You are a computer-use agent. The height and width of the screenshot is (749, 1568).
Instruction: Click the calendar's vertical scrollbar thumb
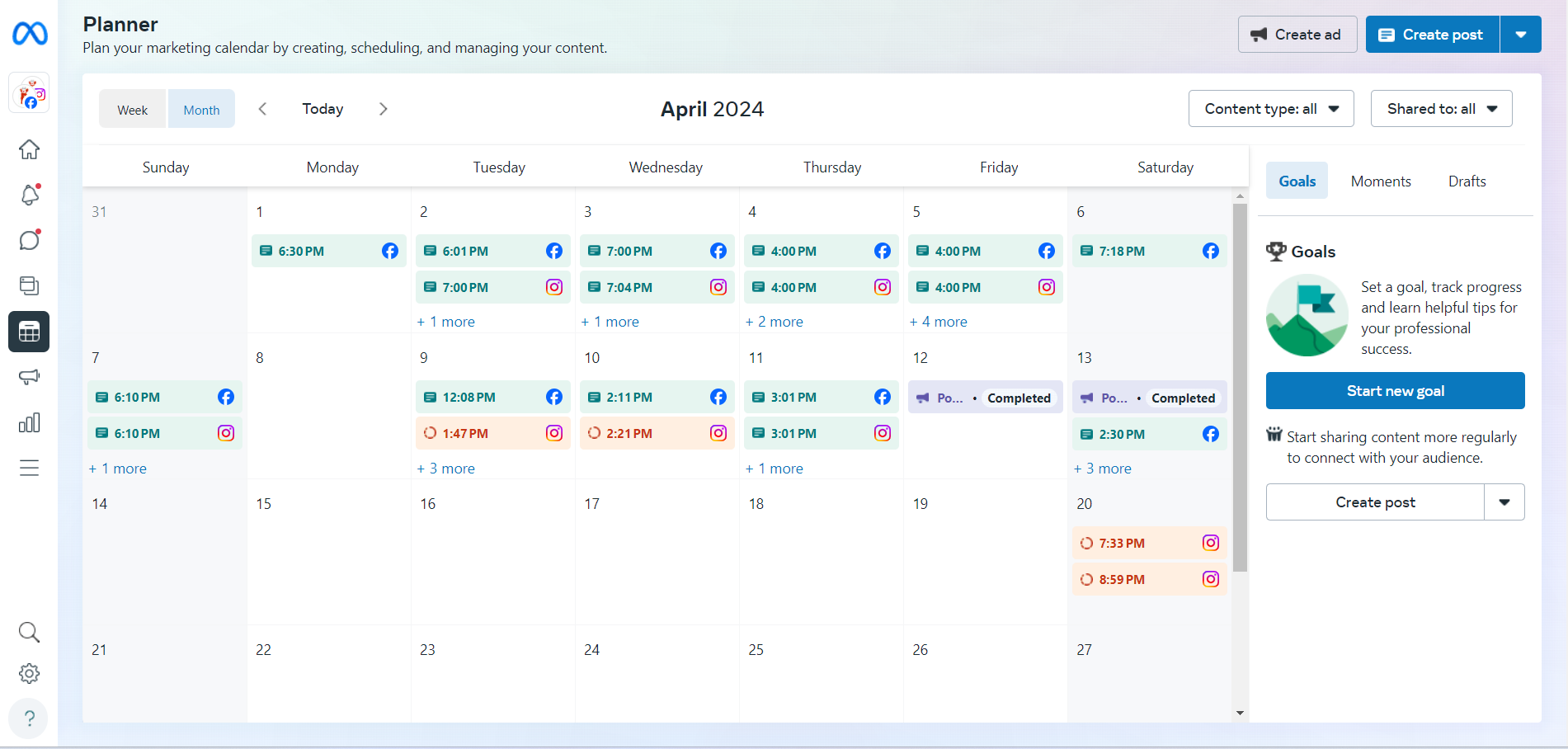[1240, 388]
